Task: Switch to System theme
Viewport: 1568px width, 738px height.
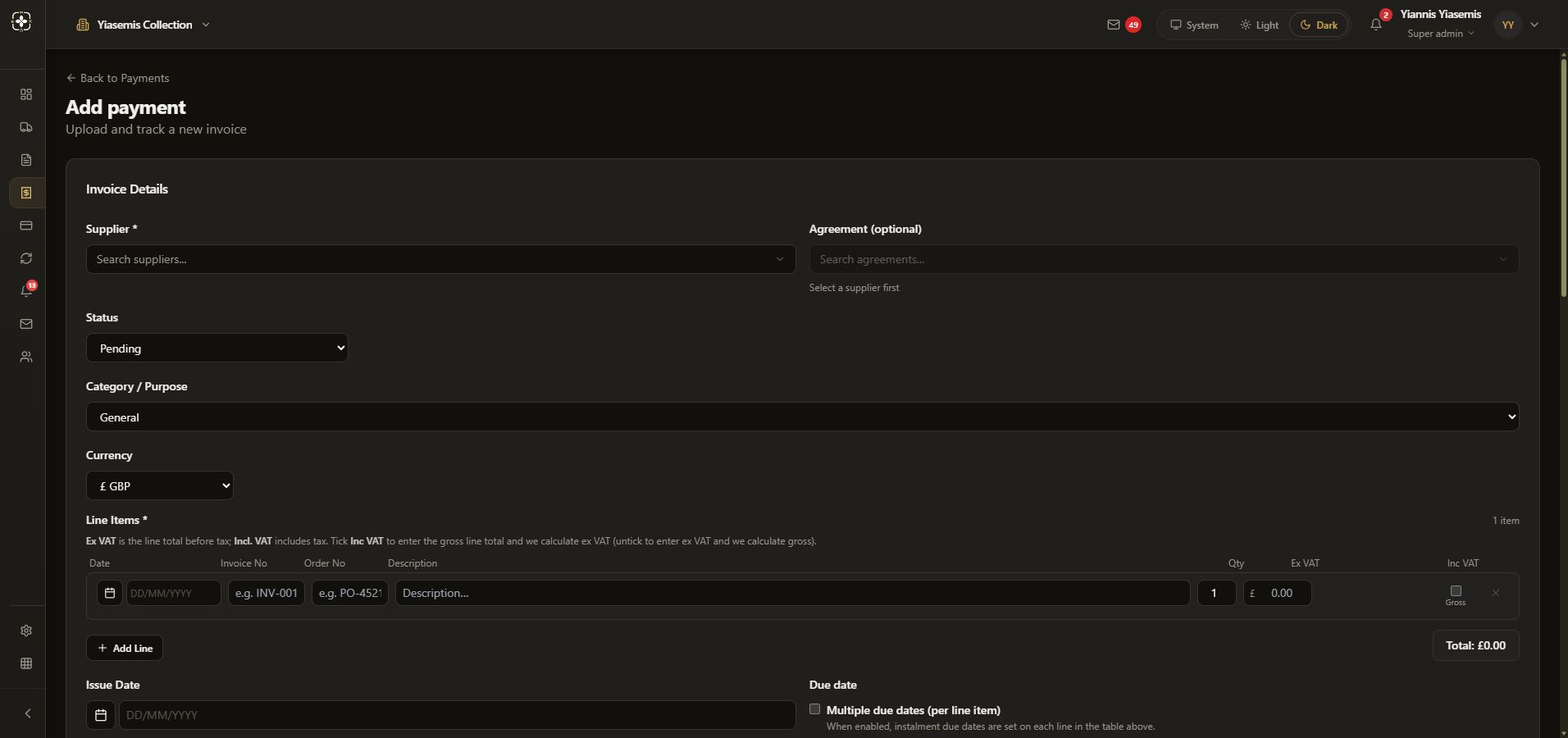Action: [1194, 25]
